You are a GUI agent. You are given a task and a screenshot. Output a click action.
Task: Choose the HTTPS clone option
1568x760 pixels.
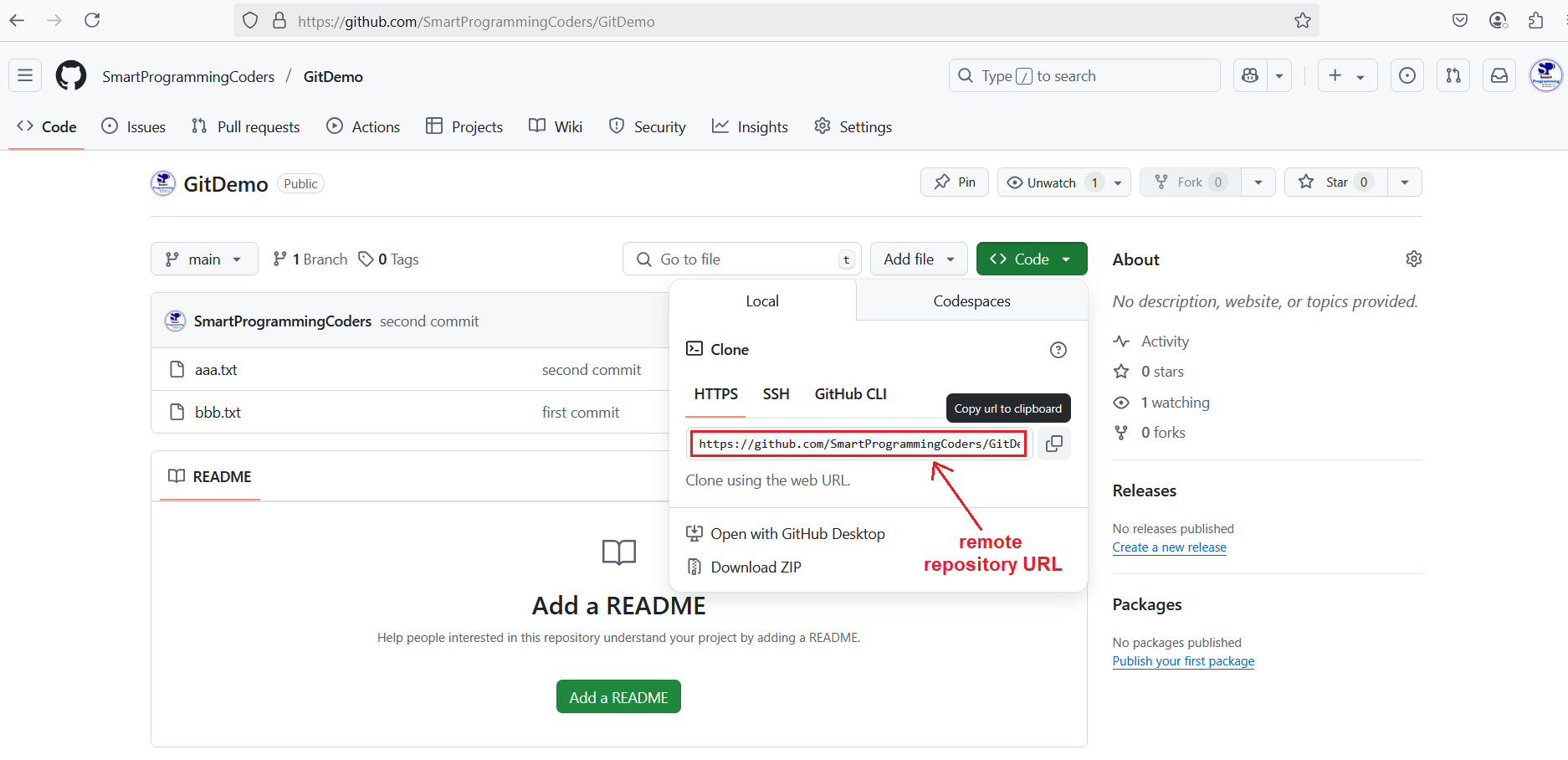click(x=715, y=394)
